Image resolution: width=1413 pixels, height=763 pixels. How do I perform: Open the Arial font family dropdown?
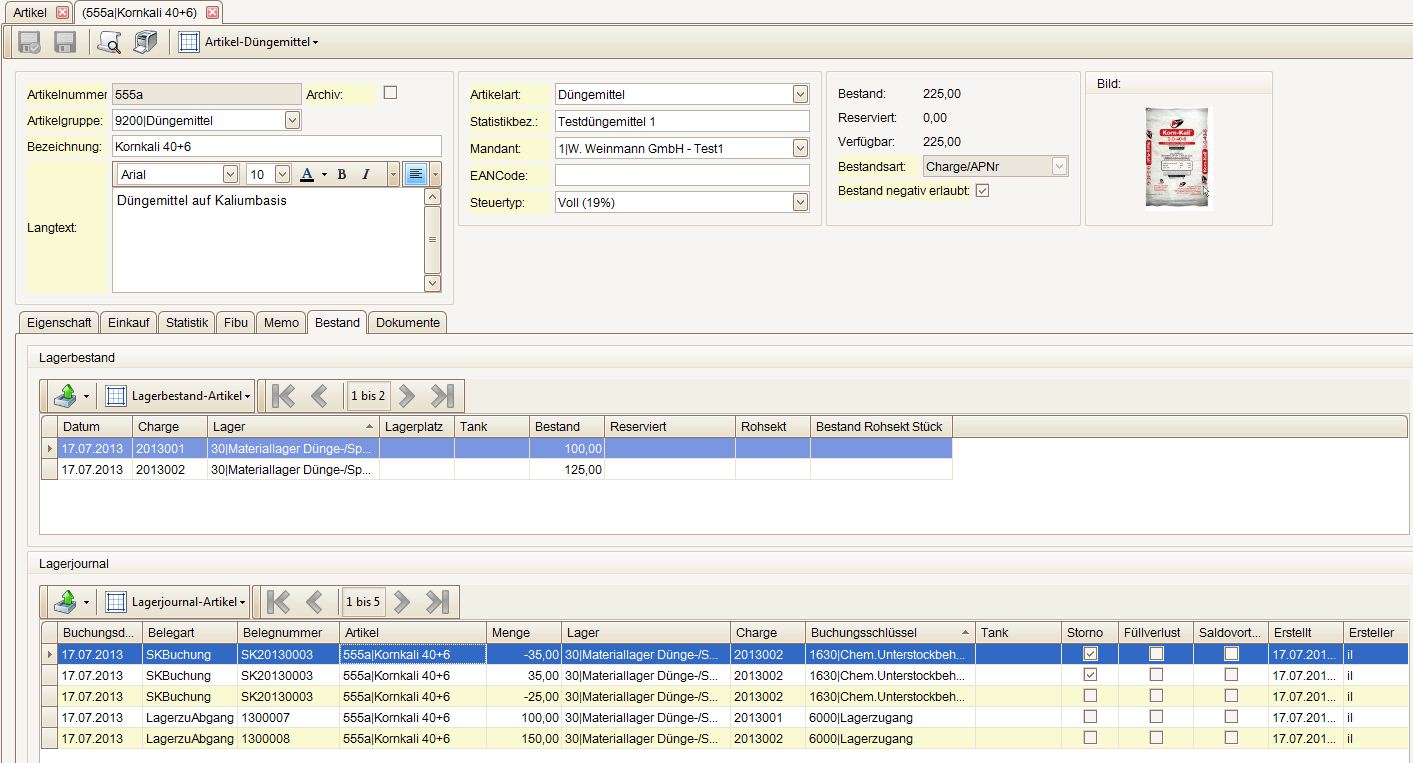(231, 174)
